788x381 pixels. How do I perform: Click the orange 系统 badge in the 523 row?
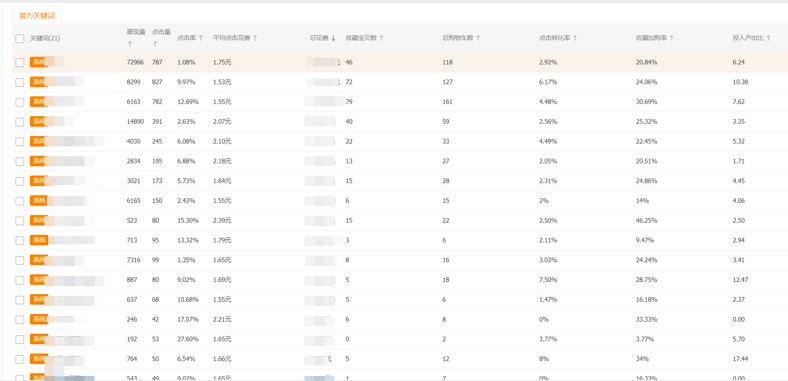pos(39,220)
